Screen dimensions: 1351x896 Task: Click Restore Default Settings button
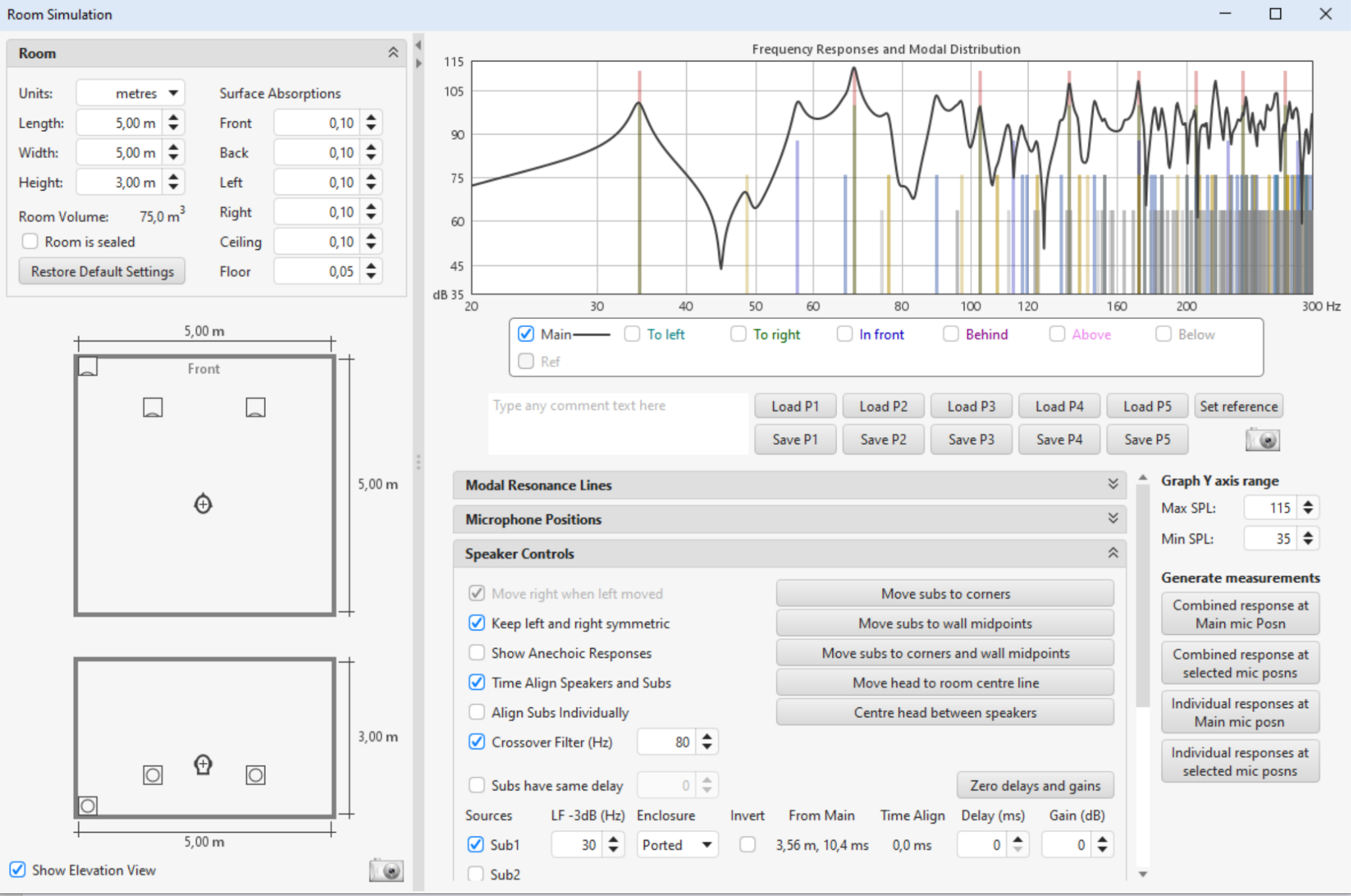click(x=102, y=271)
